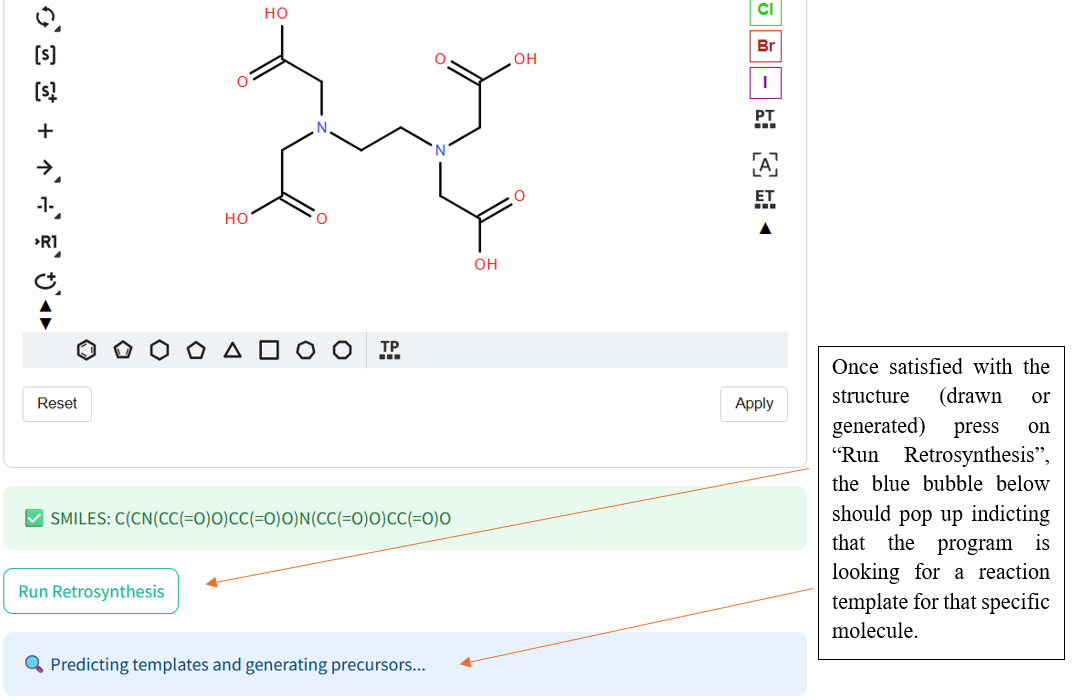Collapse right atom toolbar with up arrow

point(765,229)
